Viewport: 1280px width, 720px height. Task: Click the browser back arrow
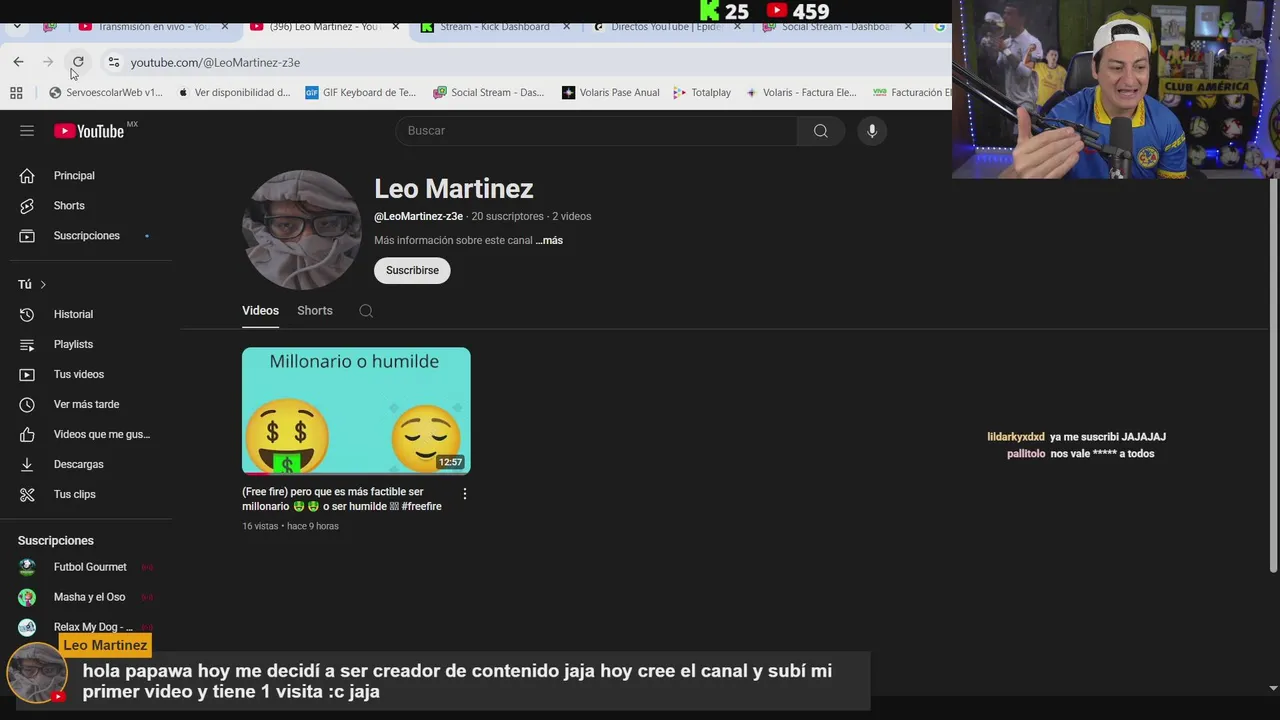(x=18, y=62)
